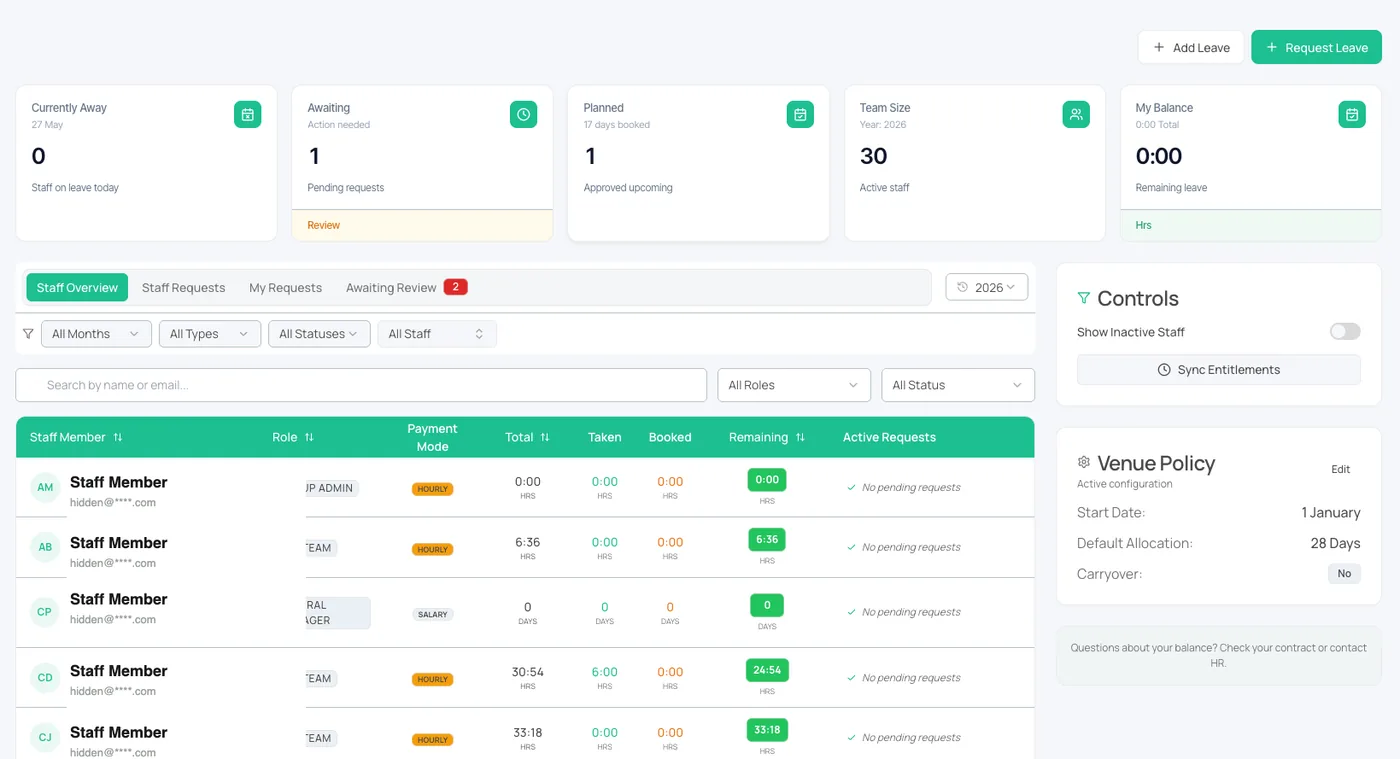Image resolution: width=1400 pixels, height=759 pixels.
Task: Click the Booked column header
Action: pos(670,437)
